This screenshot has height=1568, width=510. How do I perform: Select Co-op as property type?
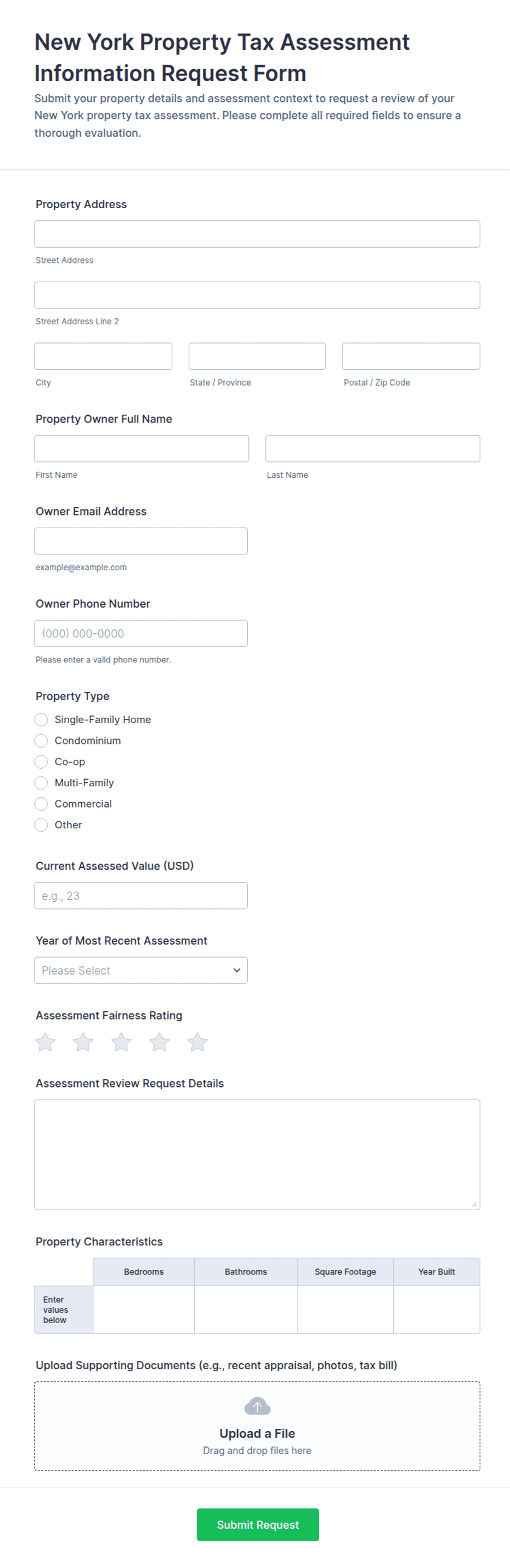pyautogui.click(x=41, y=762)
